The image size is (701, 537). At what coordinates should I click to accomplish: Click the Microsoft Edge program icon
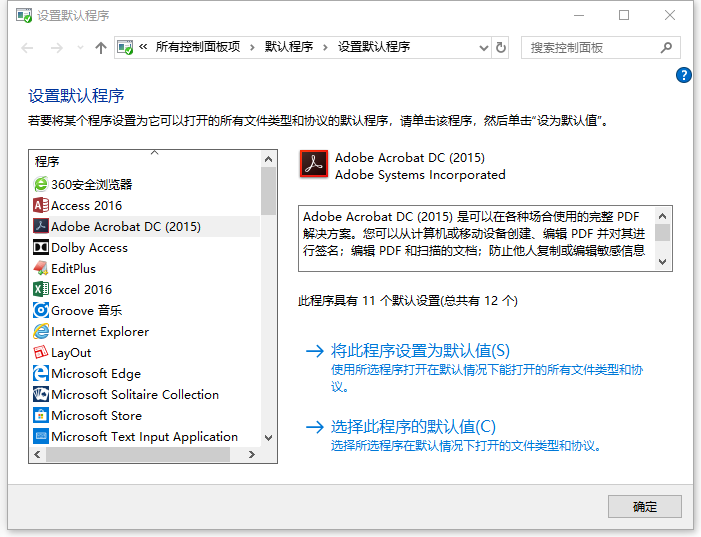tap(41, 373)
